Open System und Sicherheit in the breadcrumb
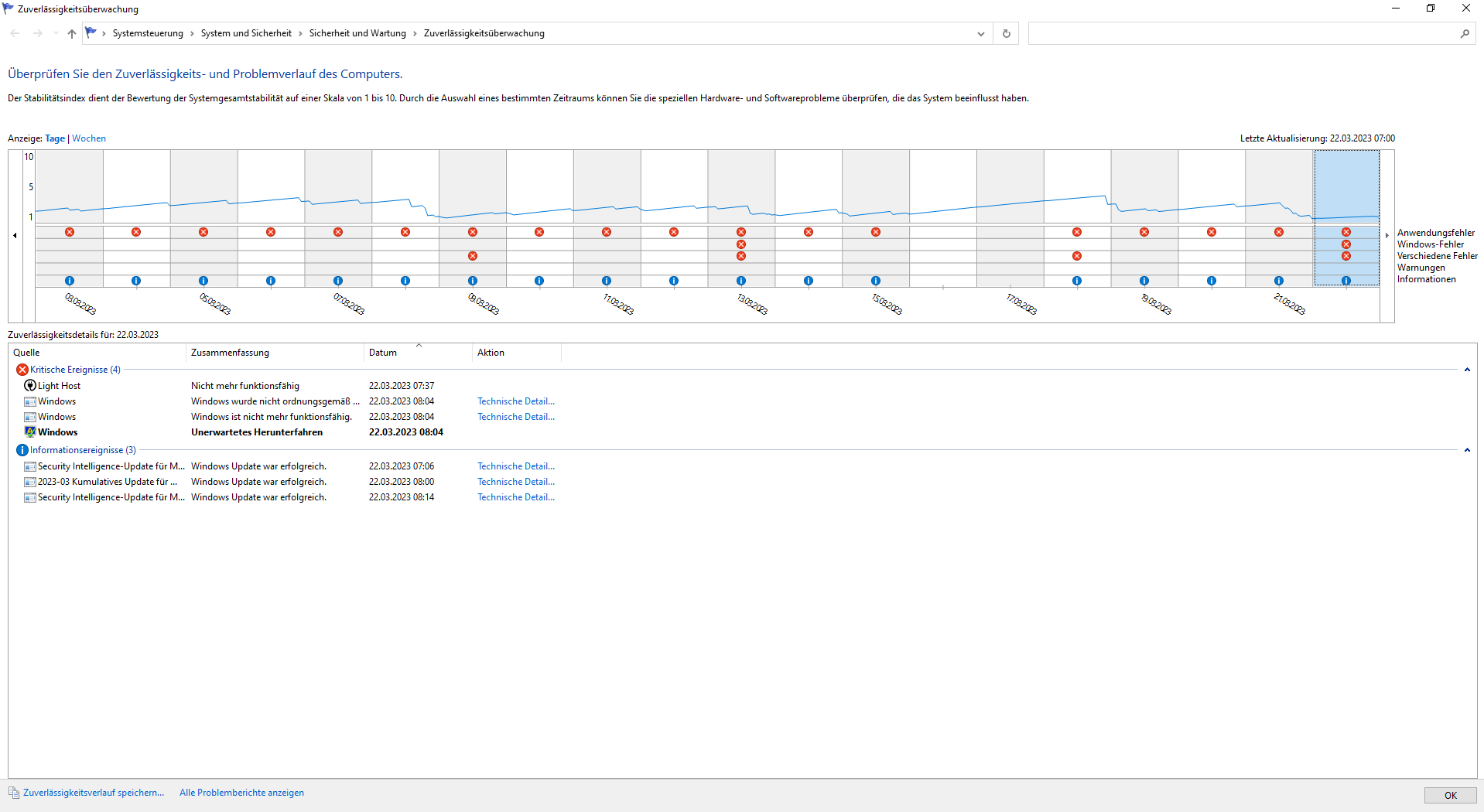 pos(246,33)
